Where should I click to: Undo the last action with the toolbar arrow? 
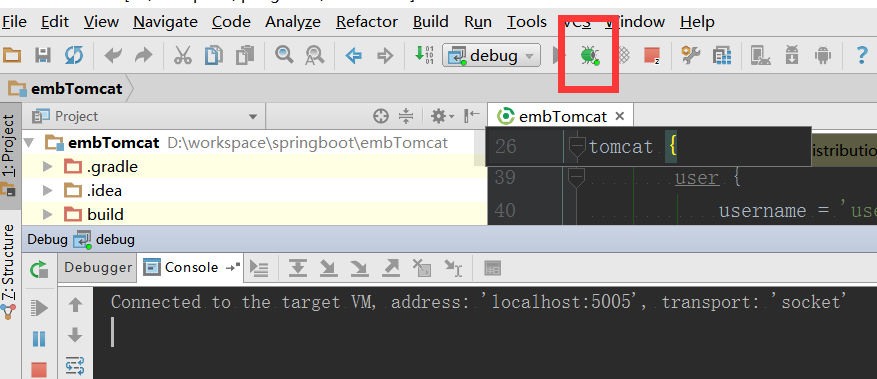[114, 55]
